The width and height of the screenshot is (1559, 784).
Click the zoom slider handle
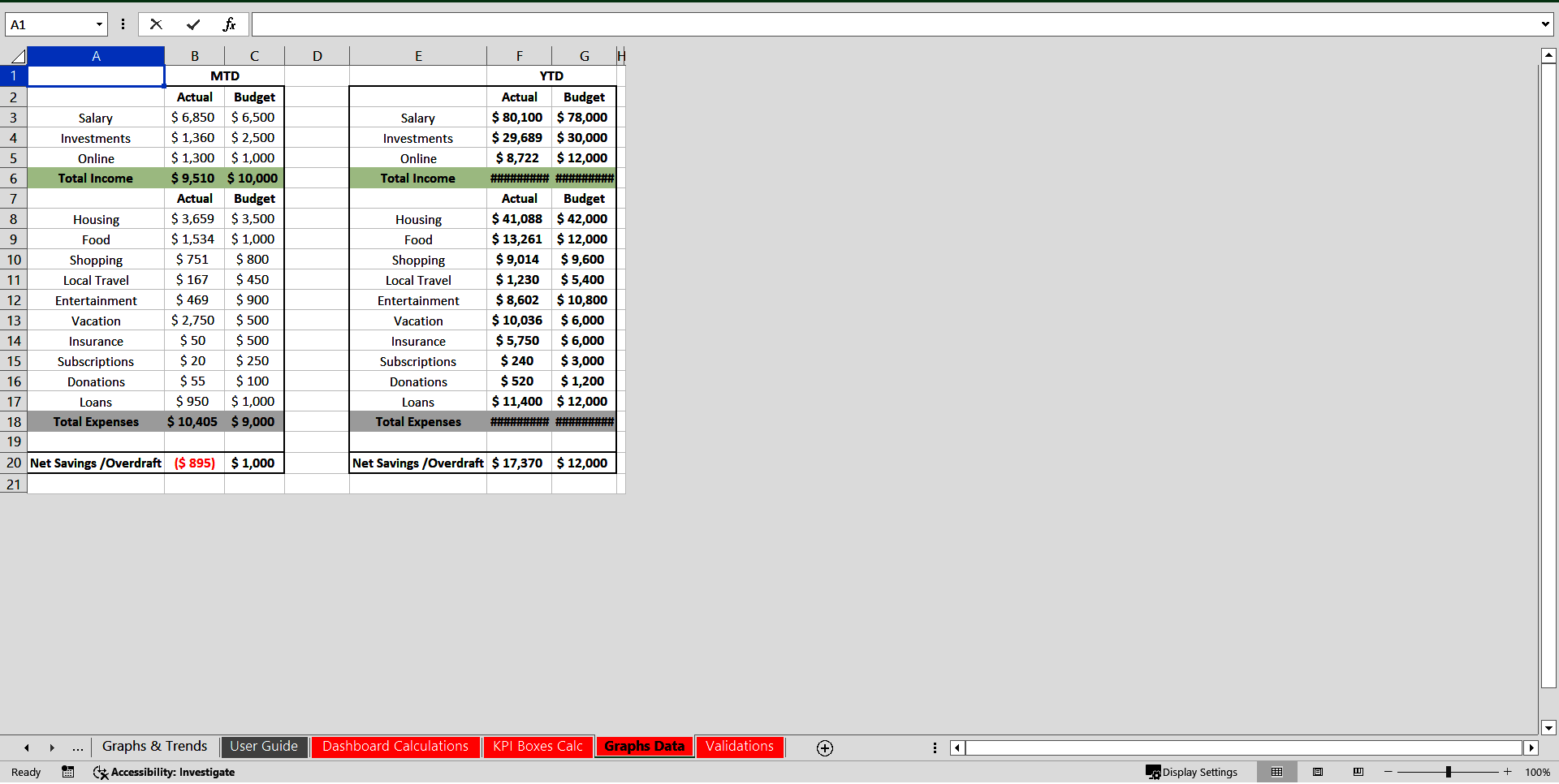click(1449, 772)
